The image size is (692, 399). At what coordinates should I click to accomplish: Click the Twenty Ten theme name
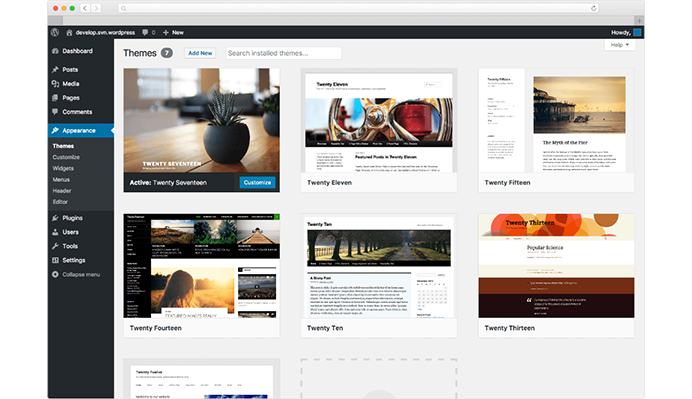point(325,328)
